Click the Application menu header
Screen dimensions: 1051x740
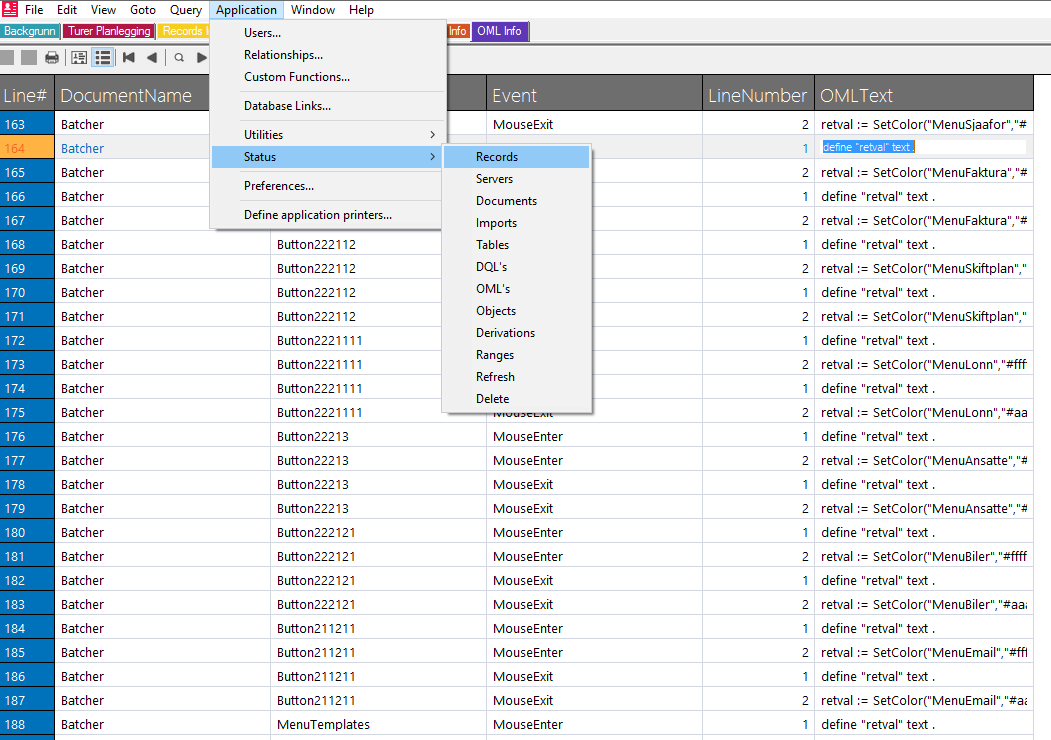[246, 10]
